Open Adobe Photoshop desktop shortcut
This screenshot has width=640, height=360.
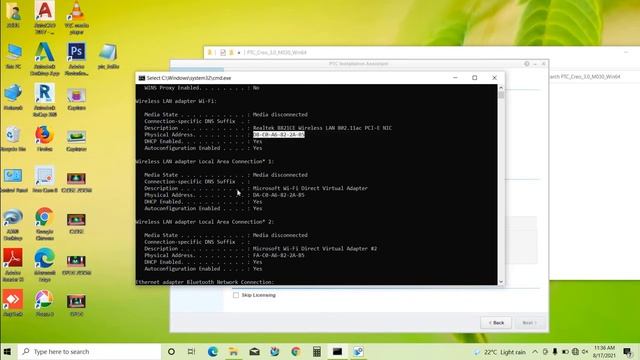pos(76,58)
